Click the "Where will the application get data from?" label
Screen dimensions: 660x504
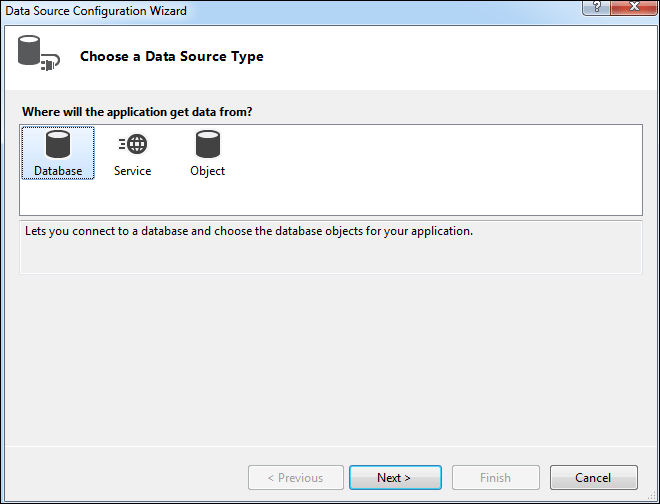click(137, 112)
